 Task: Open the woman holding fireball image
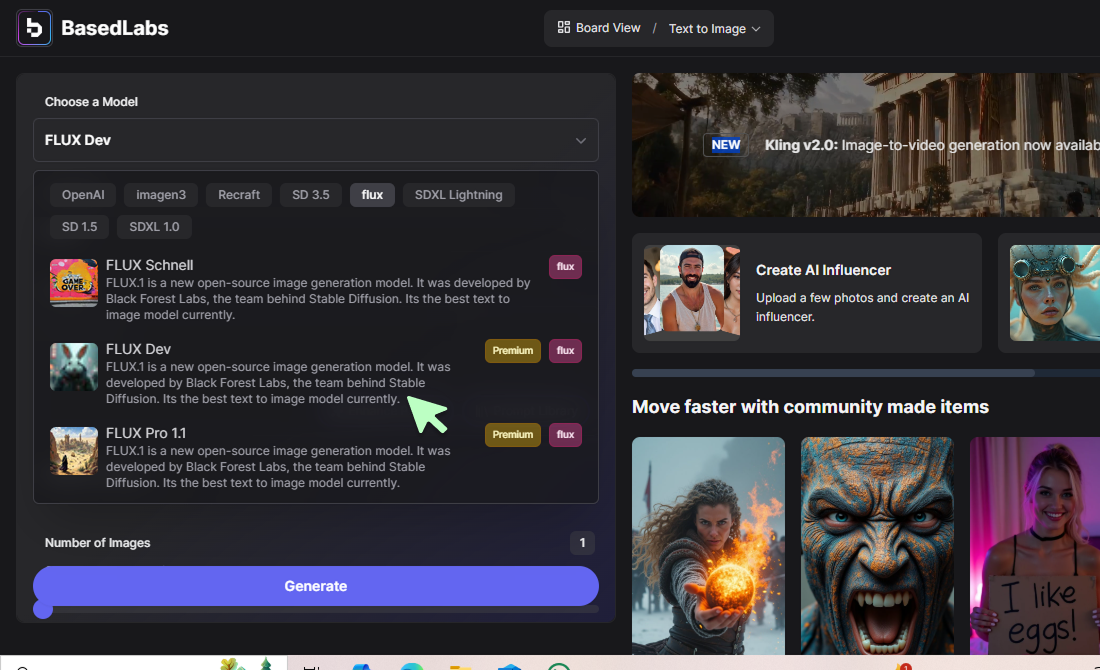(709, 546)
